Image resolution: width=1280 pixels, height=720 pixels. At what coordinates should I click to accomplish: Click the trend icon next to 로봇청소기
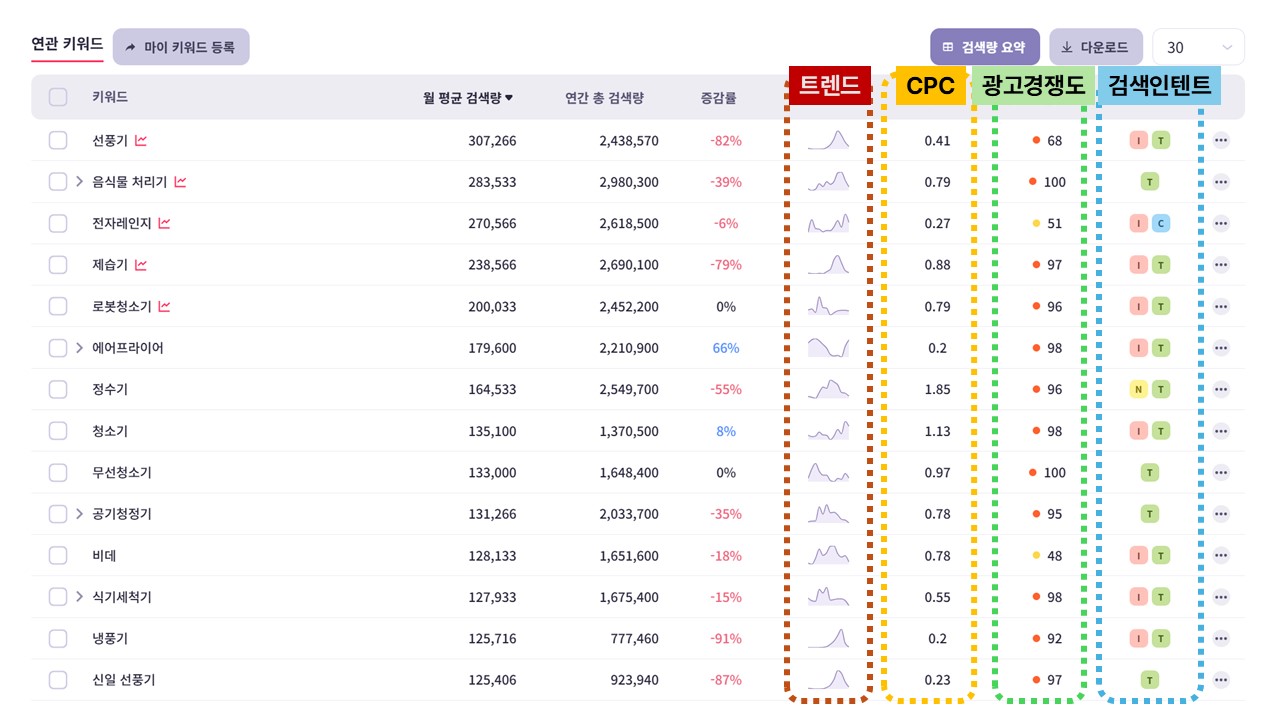[164, 306]
